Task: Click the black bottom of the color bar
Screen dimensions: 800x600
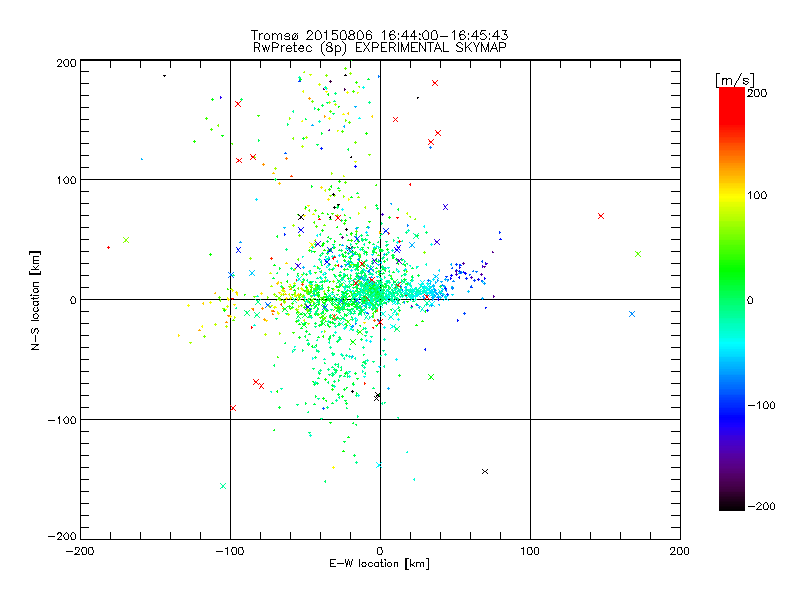Action: click(x=732, y=504)
